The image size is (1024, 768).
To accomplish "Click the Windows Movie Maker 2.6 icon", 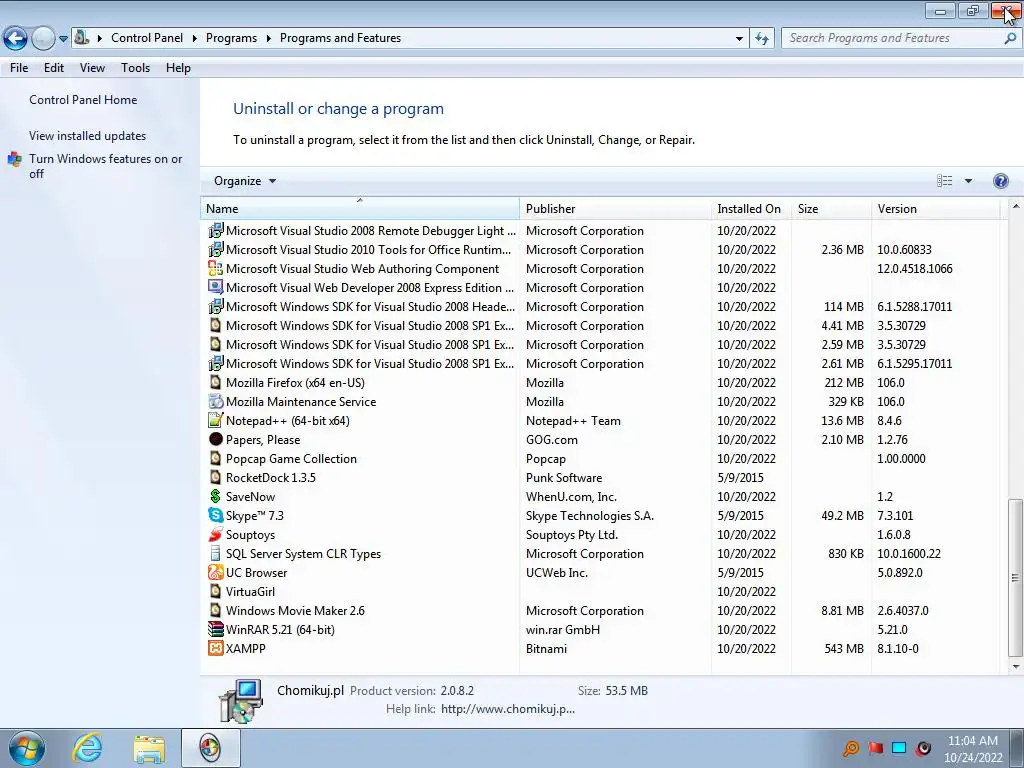I will (216, 609).
